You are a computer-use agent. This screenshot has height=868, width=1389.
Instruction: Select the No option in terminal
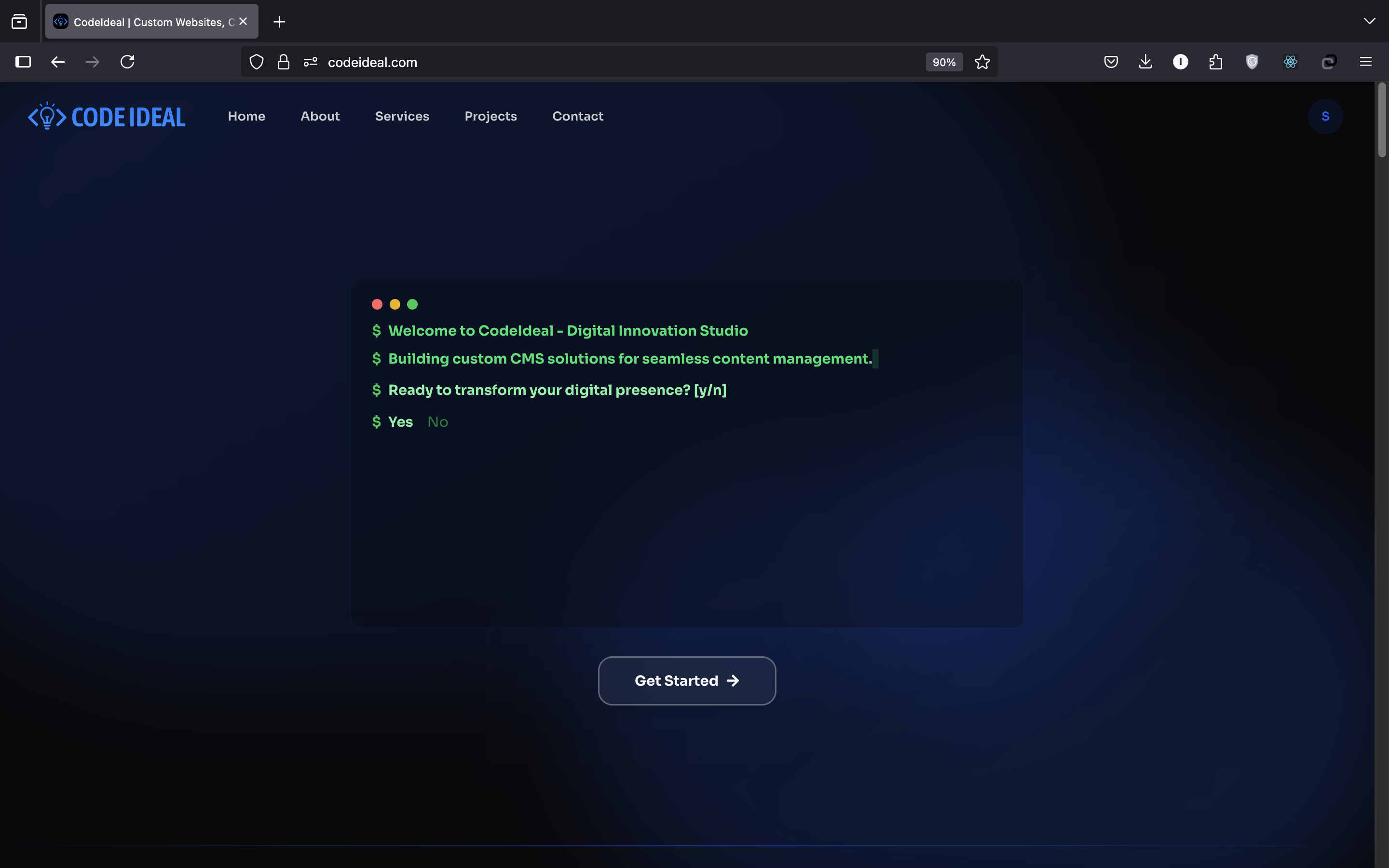[437, 422]
